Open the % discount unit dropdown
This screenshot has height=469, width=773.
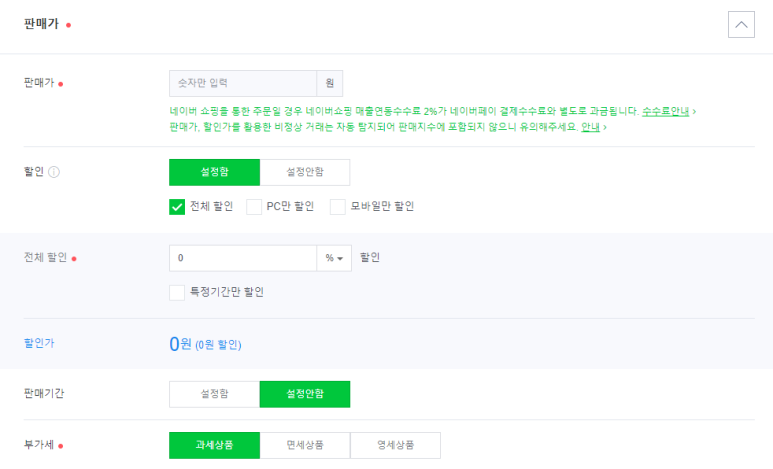334,258
